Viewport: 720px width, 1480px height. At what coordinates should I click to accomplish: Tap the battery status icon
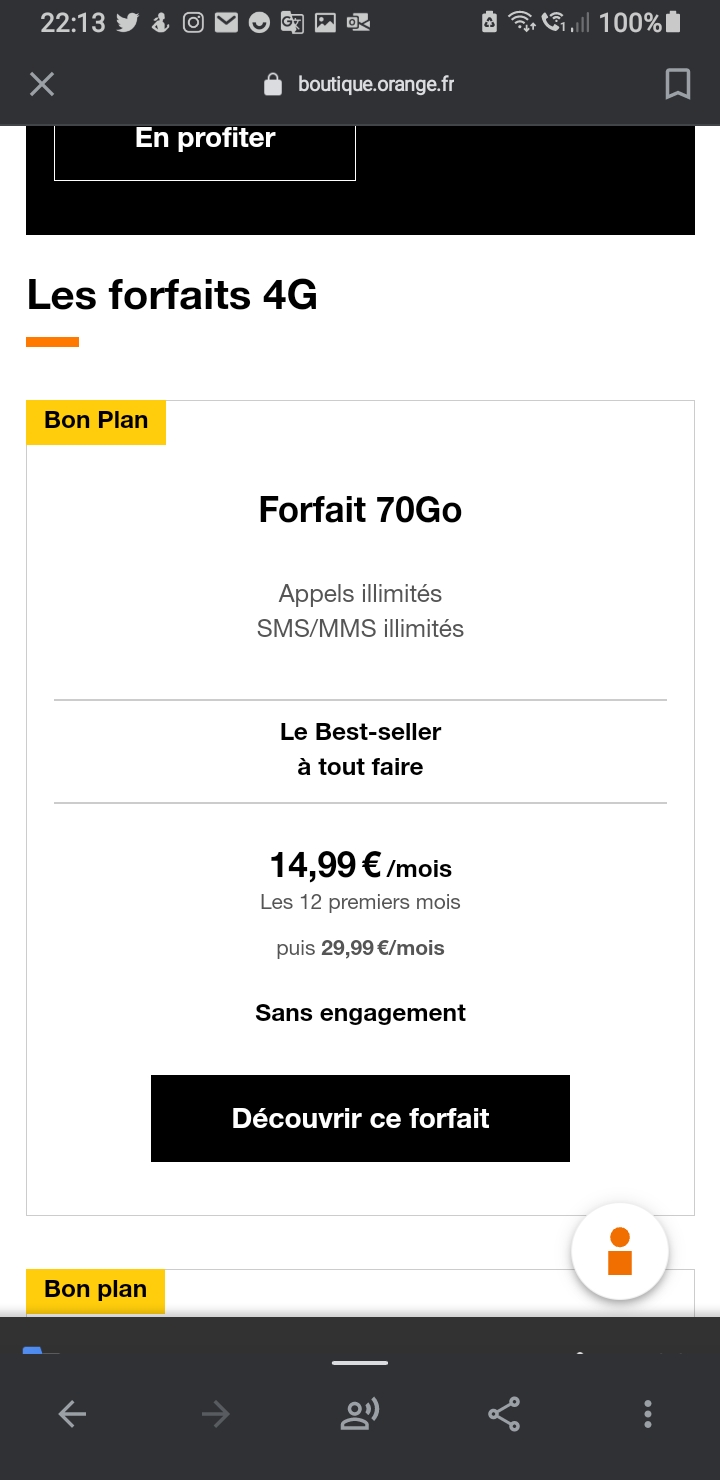pos(674,22)
